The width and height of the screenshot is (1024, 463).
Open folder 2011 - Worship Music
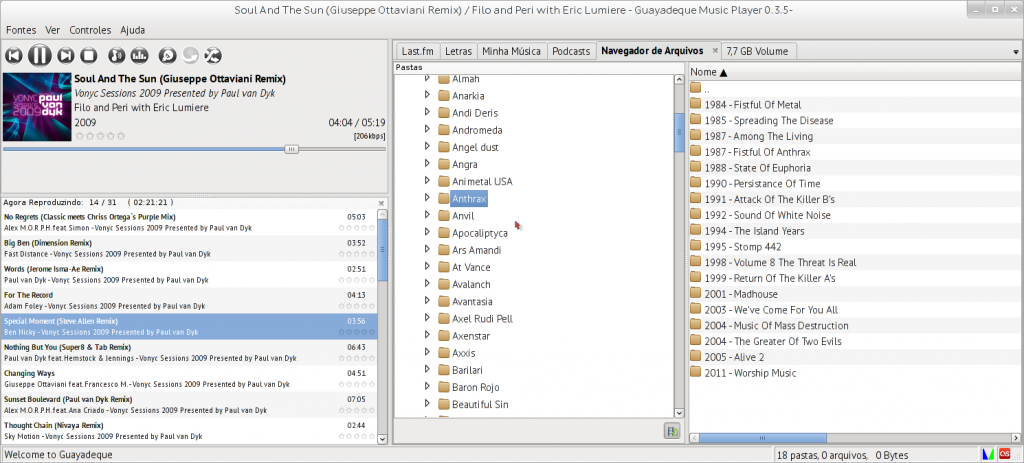click(x=750, y=373)
